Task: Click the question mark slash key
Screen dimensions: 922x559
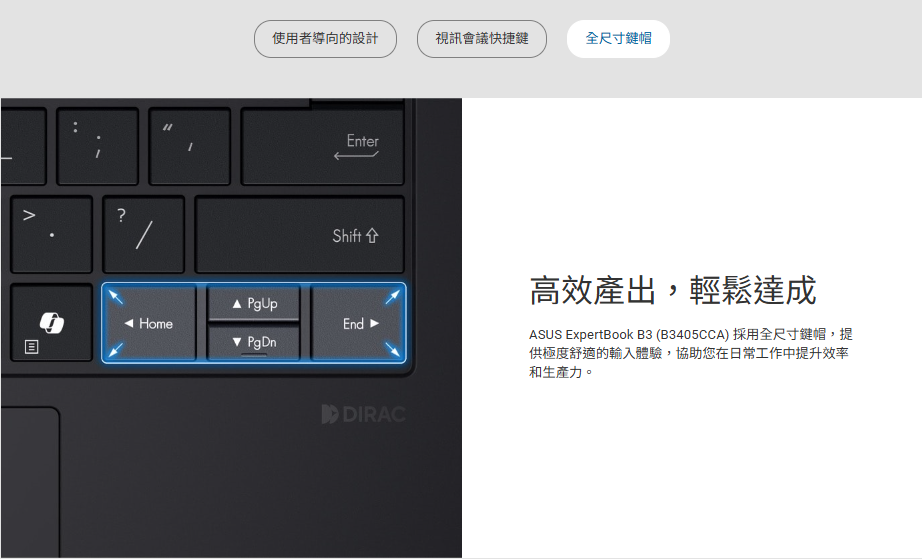Action: [144, 234]
